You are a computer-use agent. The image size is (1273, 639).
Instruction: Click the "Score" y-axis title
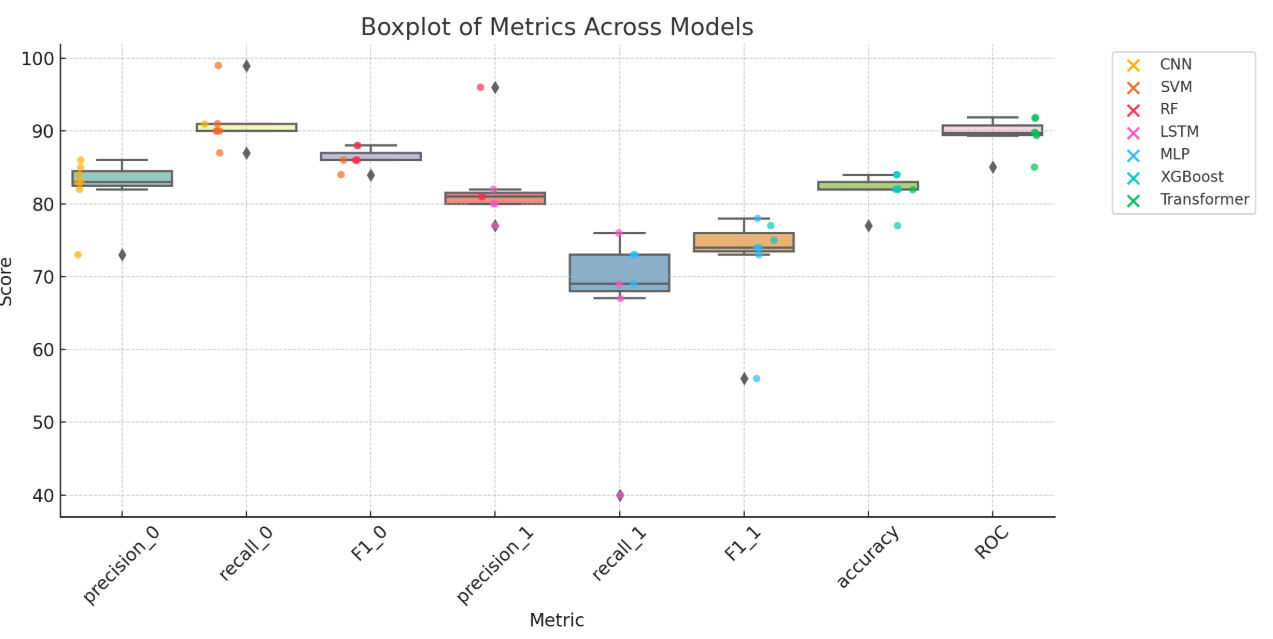[x=8, y=281]
